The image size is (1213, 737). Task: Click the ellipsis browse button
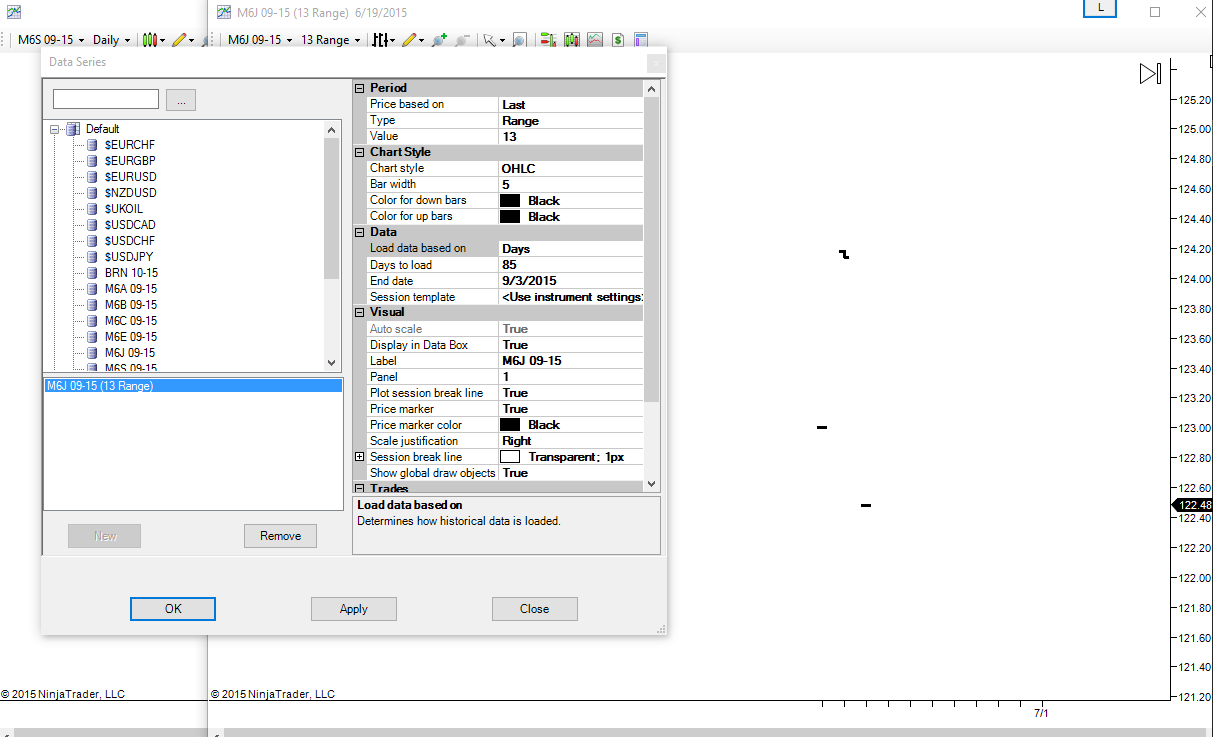coord(181,100)
